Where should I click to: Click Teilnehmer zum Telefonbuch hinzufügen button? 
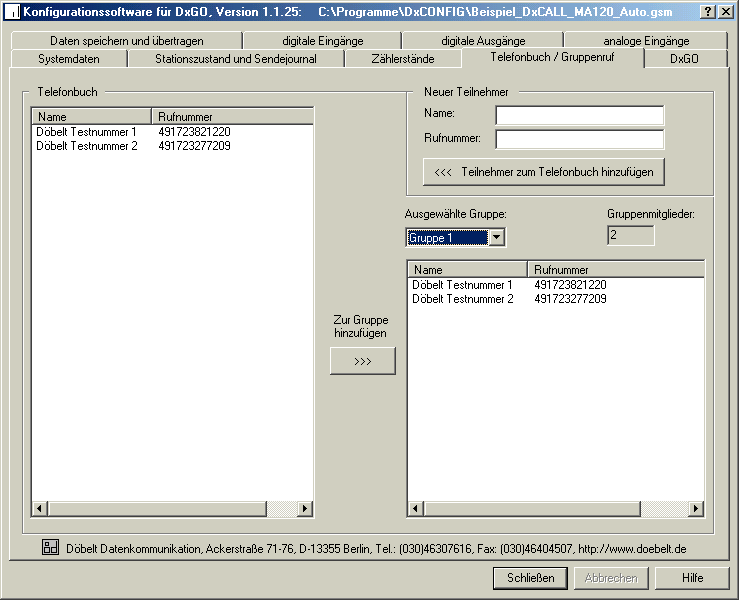(544, 172)
